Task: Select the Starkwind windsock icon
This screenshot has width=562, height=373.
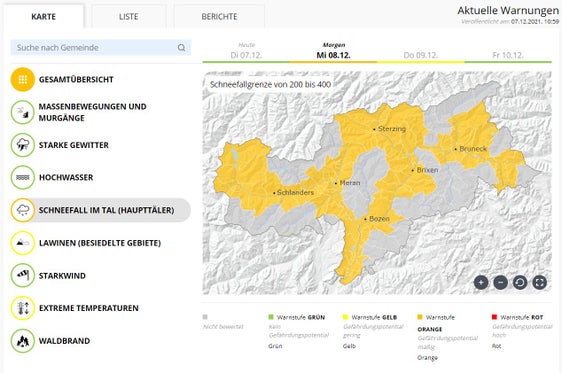Action: [x=23, y=276]
